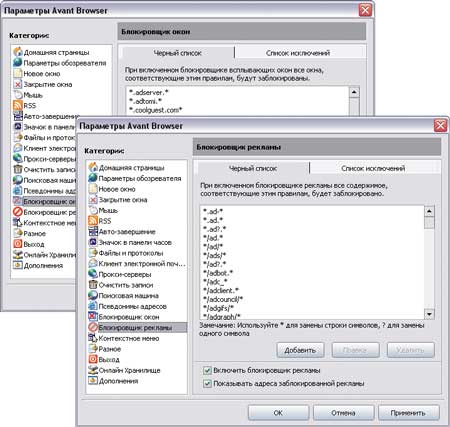Toggle Показывать адреса заблокированной рекламы checkbox
The image size is (450, 427).
point(207,384)
